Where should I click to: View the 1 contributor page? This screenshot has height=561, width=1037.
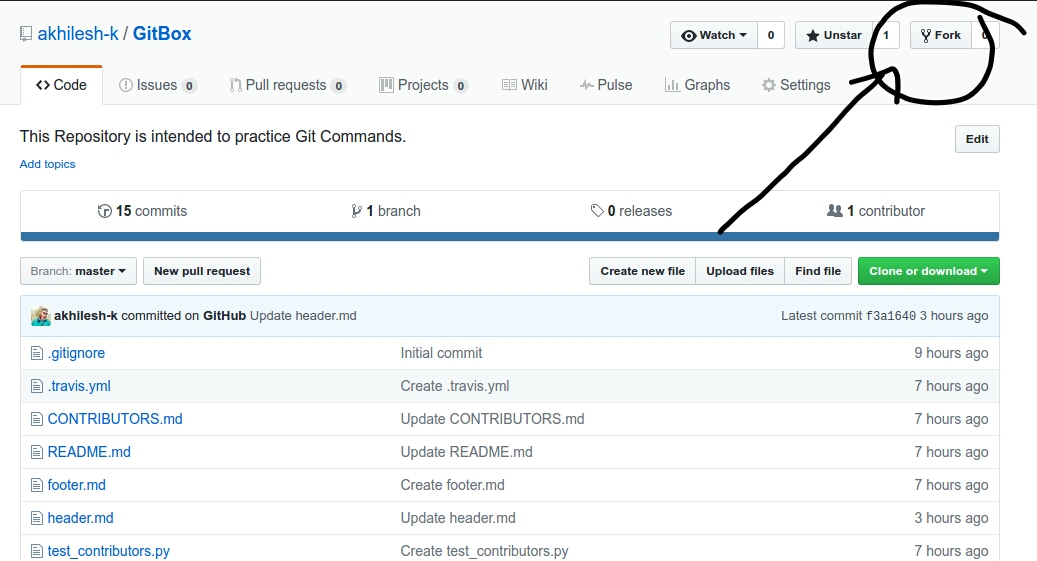point(876,211)
